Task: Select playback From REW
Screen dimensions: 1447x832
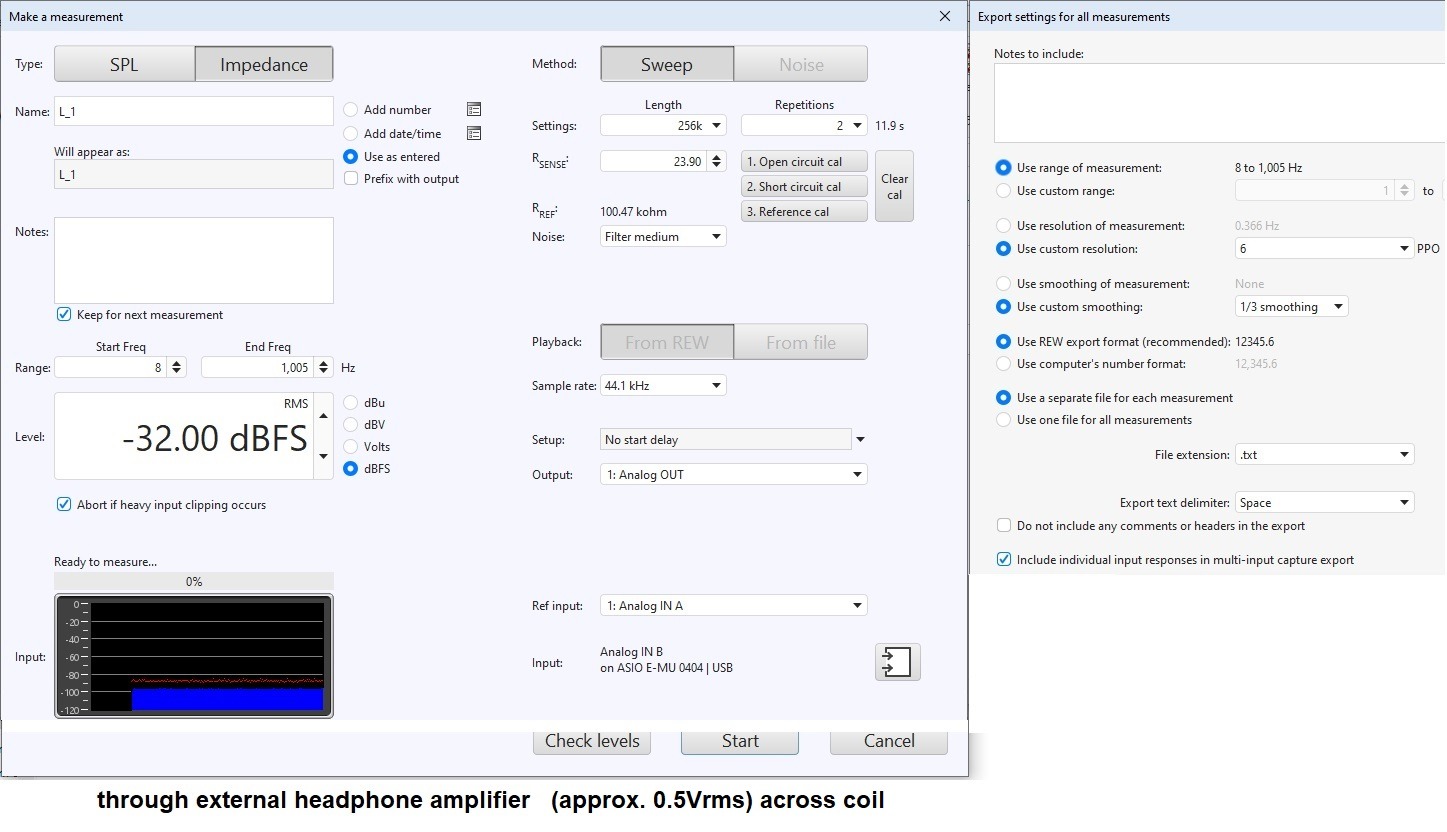Action: click(x=667, y=342)
